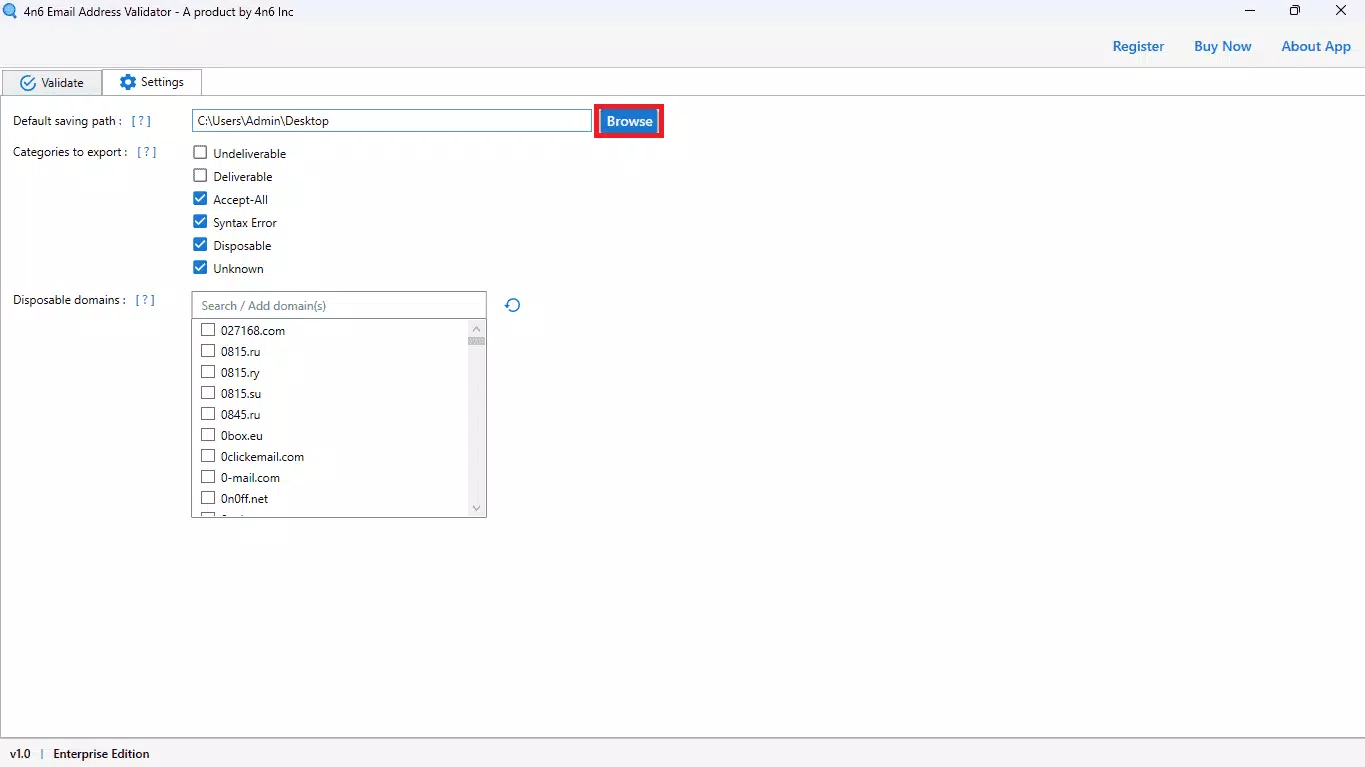The height and width of the screenshot is (767, 1365).
Task: Check the 0box.eu domain
Action: click(208, 435)
